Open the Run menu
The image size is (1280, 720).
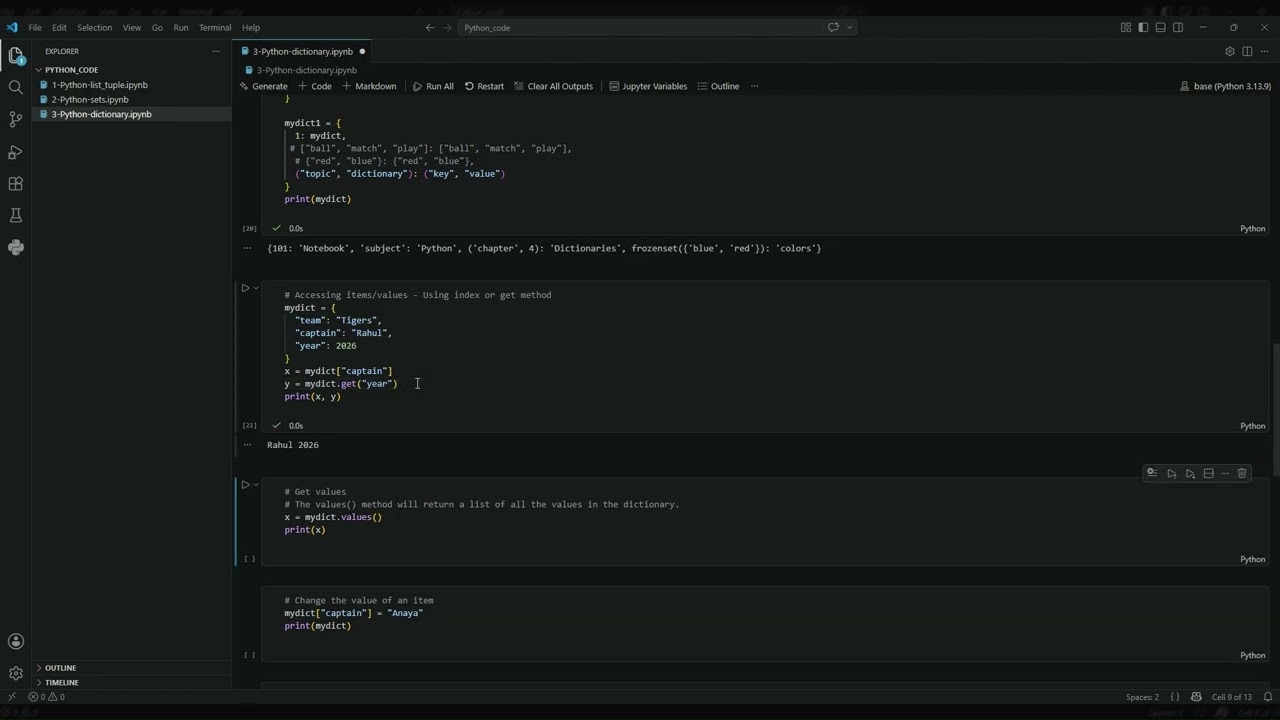tap(181, 28)
